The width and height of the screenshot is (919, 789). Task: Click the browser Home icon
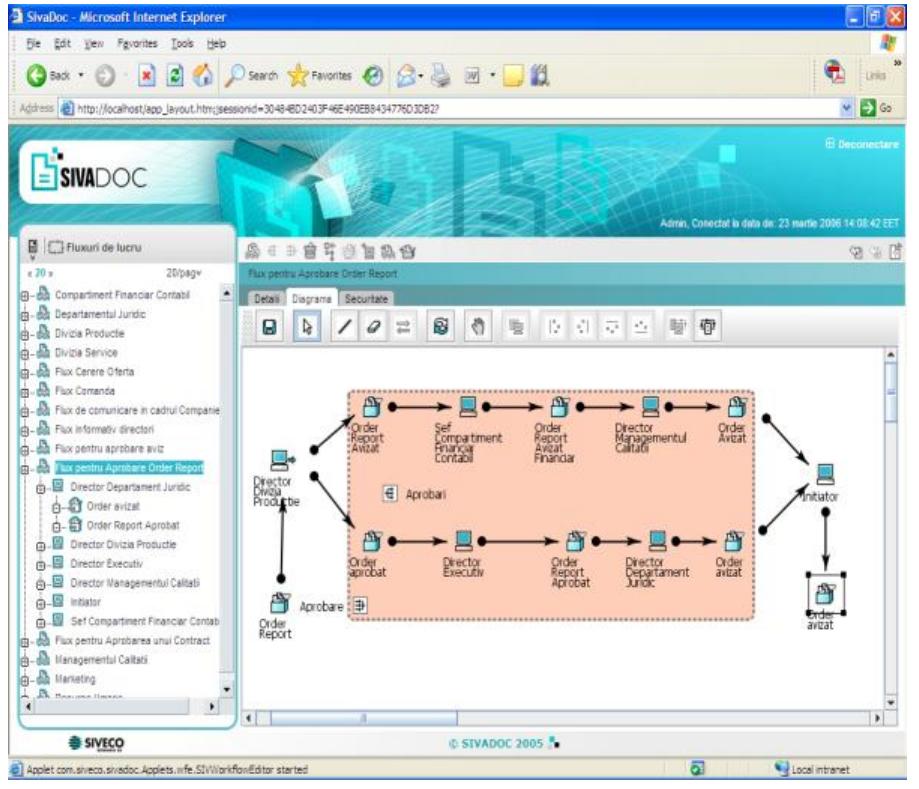(203, 76)
